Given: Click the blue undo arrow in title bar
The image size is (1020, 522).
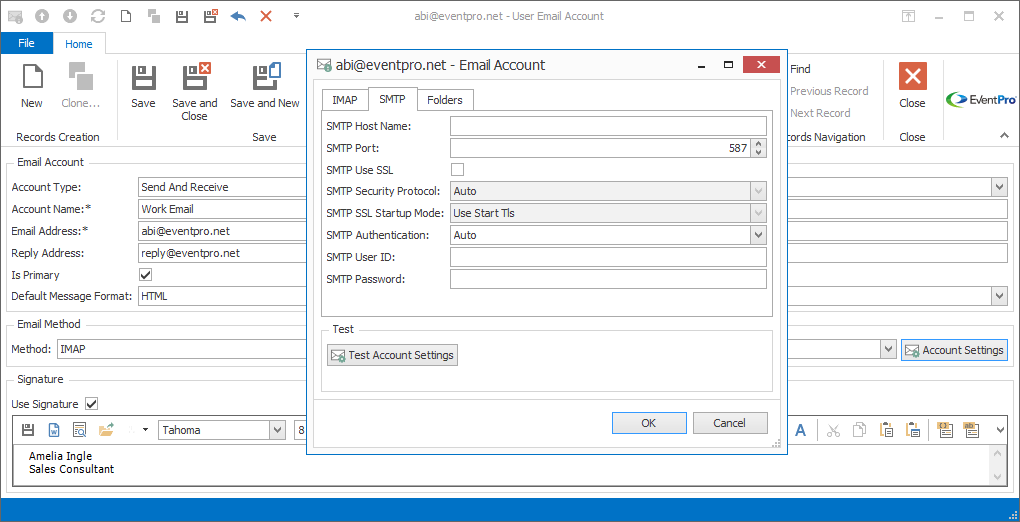Looking at the screenshot, I should [x=238, y=16].
